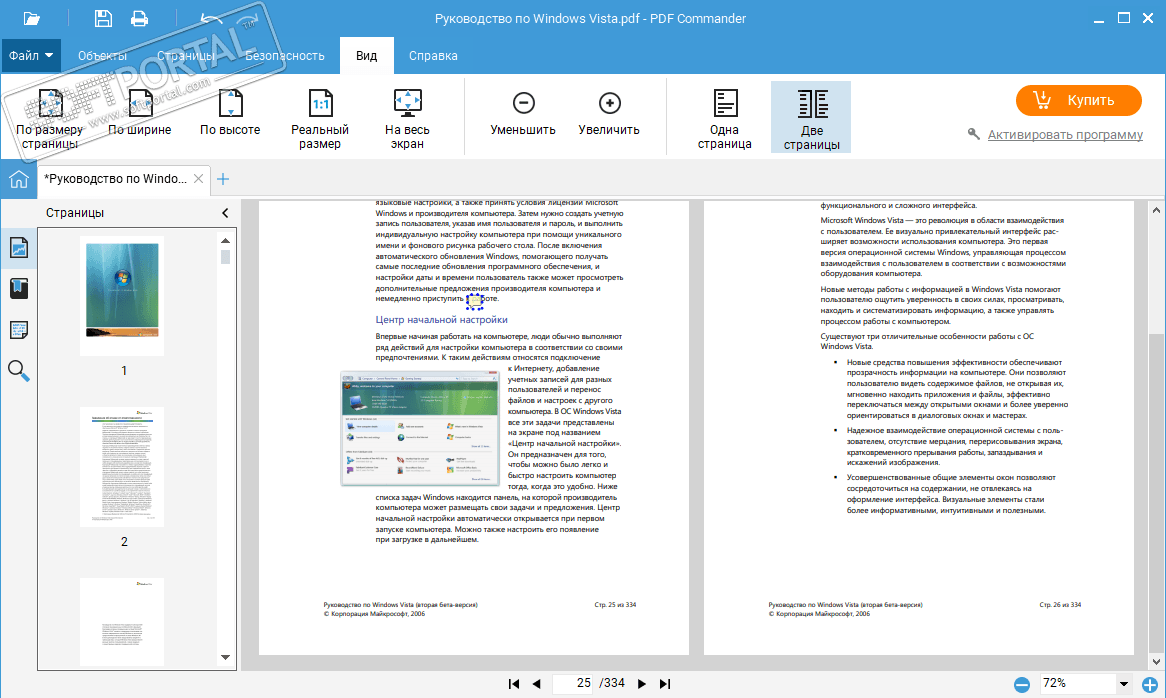Screen dimensions: 1166x698
Task: Select single page view (Одна страница)
Action: [724, 117]
